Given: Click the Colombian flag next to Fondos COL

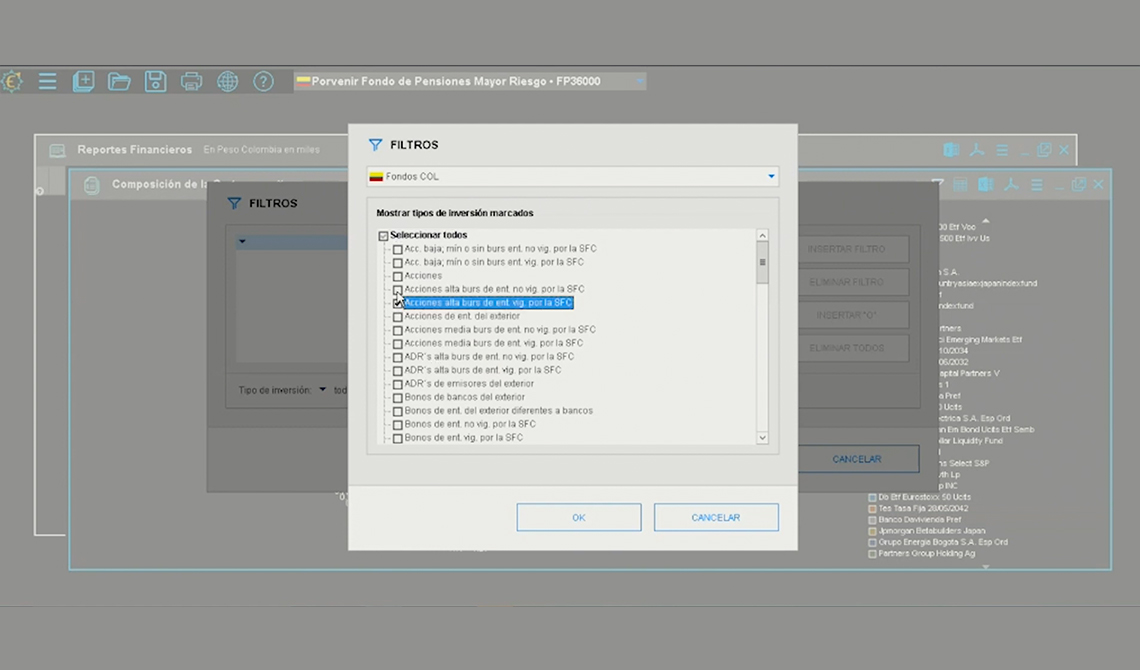Looking at the screenshot, I should pos(376,177).
